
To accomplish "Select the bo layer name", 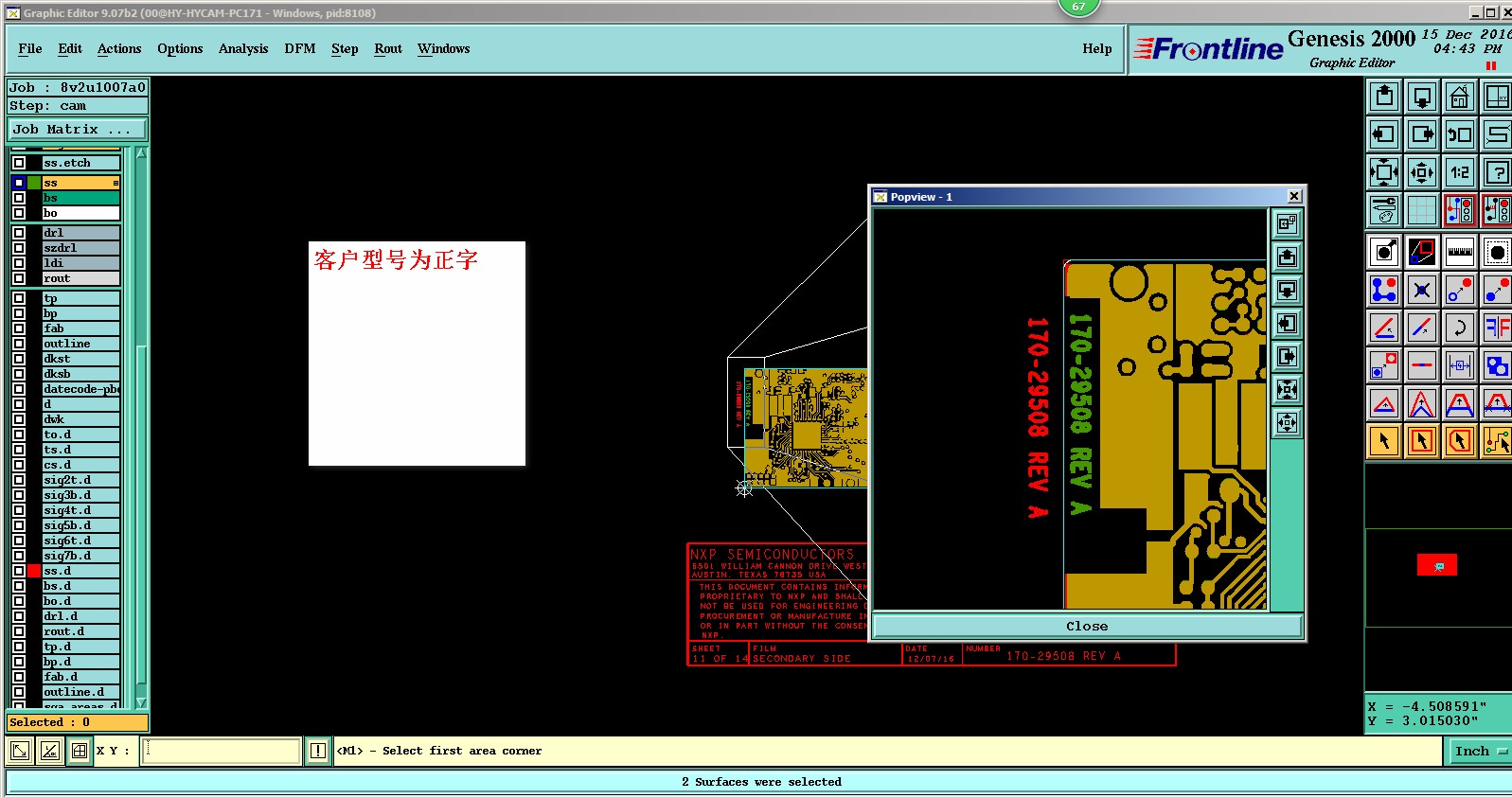I will coord(80,213).
